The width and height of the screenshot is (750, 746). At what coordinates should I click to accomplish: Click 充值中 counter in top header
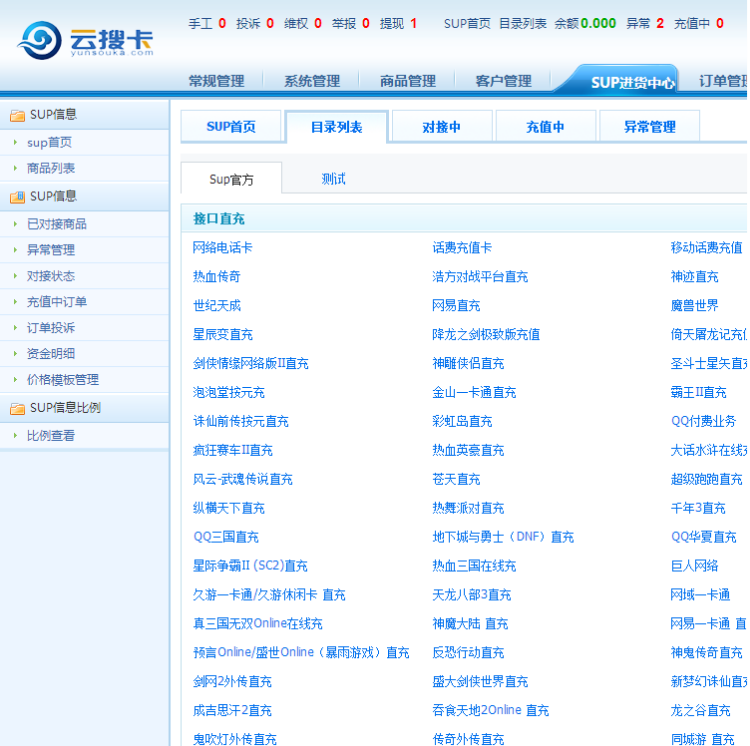point(699,23)
